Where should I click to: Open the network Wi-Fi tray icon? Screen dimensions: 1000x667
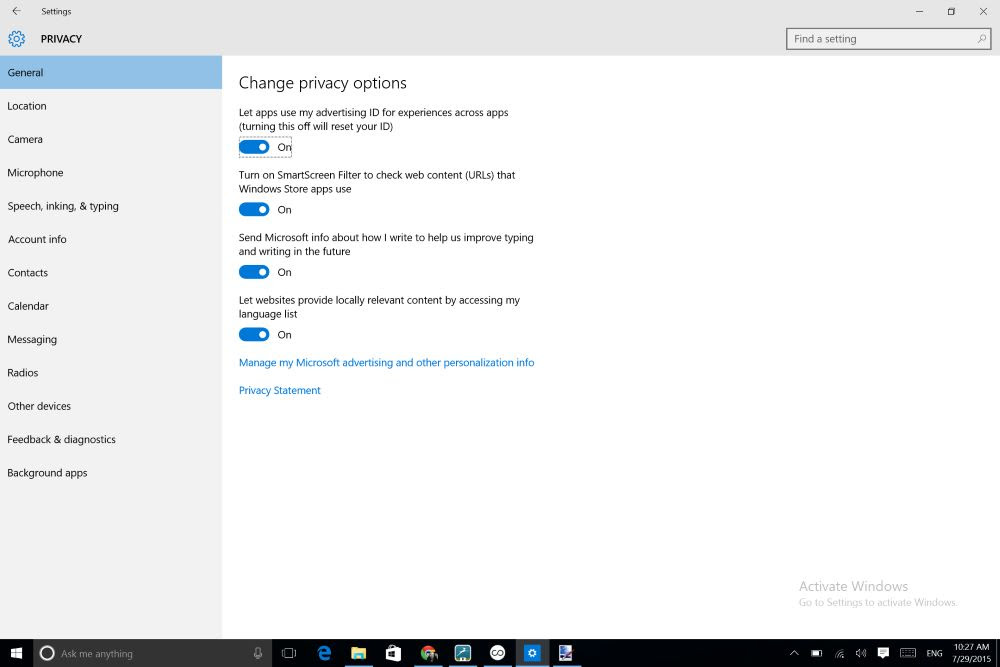[x=839, y=653]
